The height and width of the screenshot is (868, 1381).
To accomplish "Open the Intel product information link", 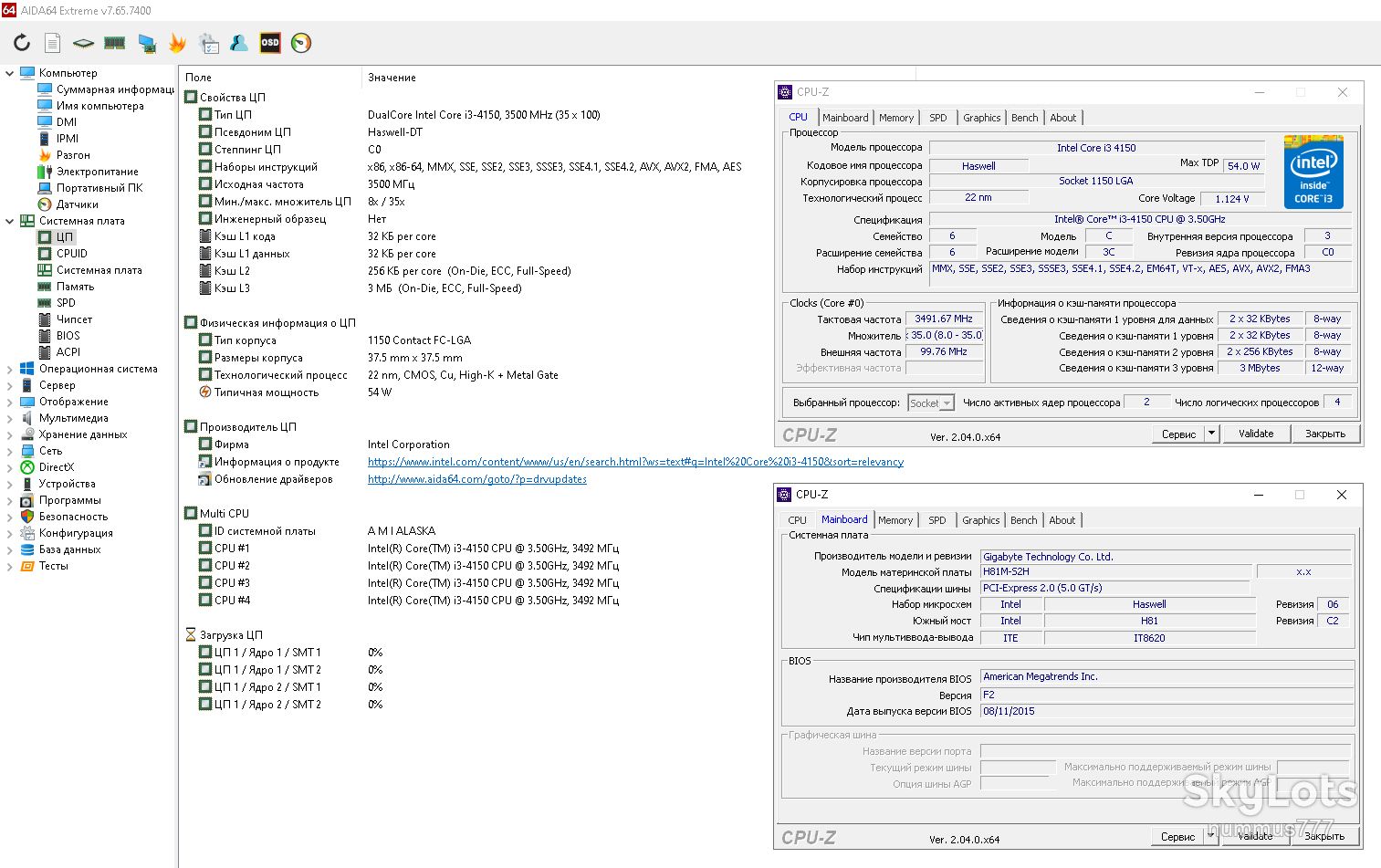I will [x=635, y=462].
